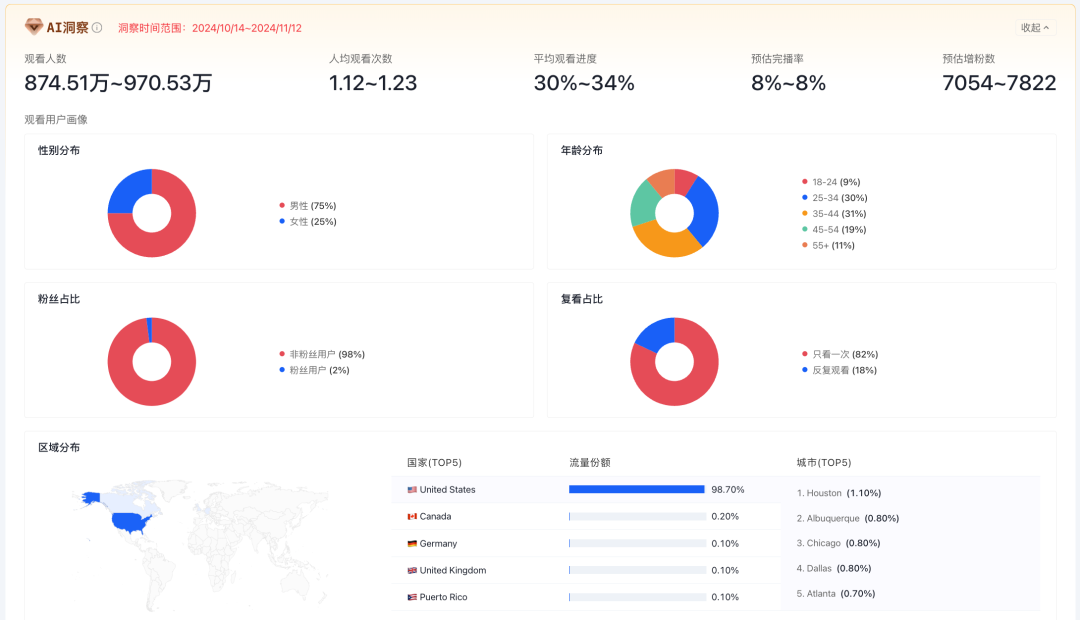The image size is (1080, 620).
Task: Click the United States 98.70% traffic bar
Action: 636,490
